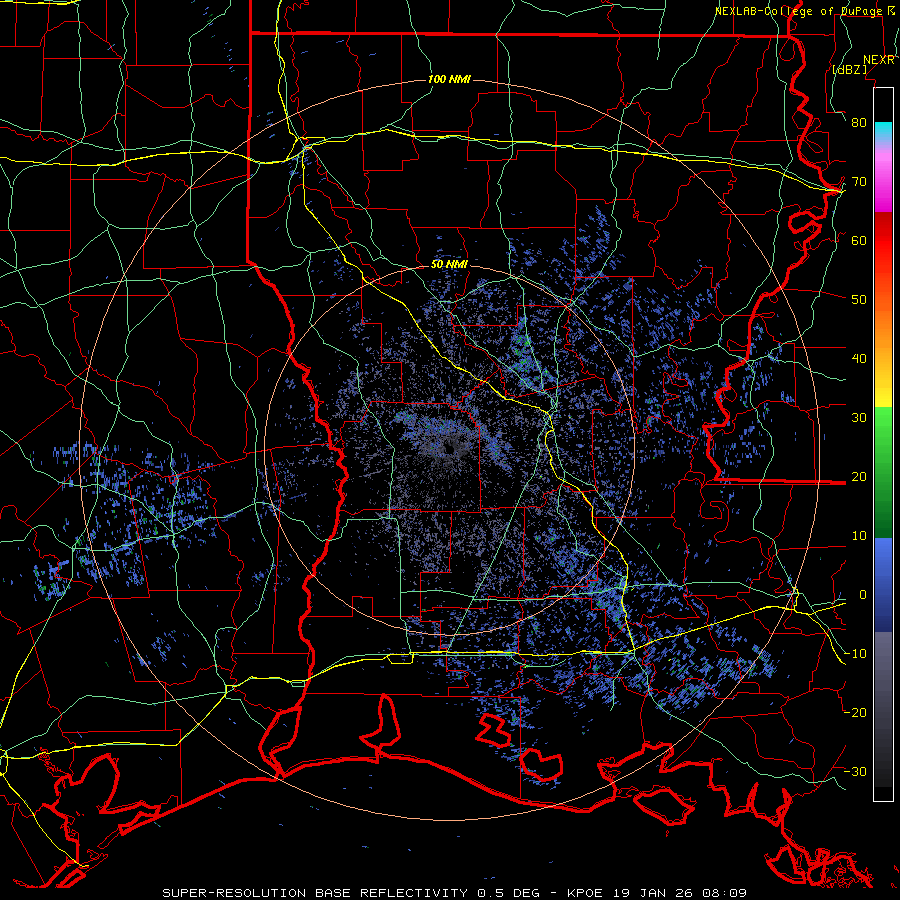Click the 100 NMI range ring label
This screenshot has width=900, height=900.
coord(449,79)
